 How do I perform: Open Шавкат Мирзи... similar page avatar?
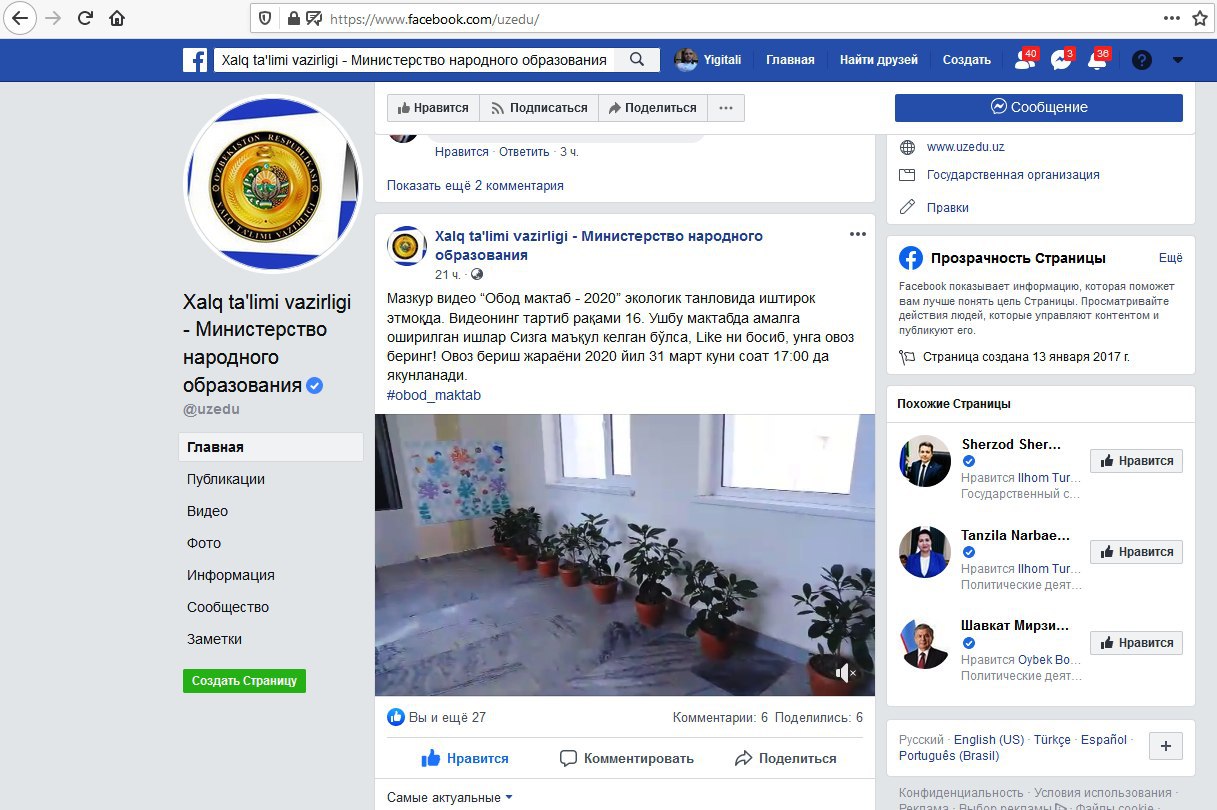925,642
